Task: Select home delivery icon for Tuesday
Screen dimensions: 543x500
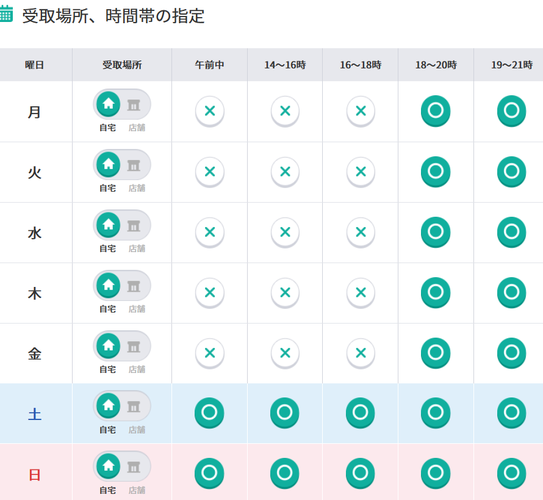Action: pyautogui.click(x=108, y=164)
